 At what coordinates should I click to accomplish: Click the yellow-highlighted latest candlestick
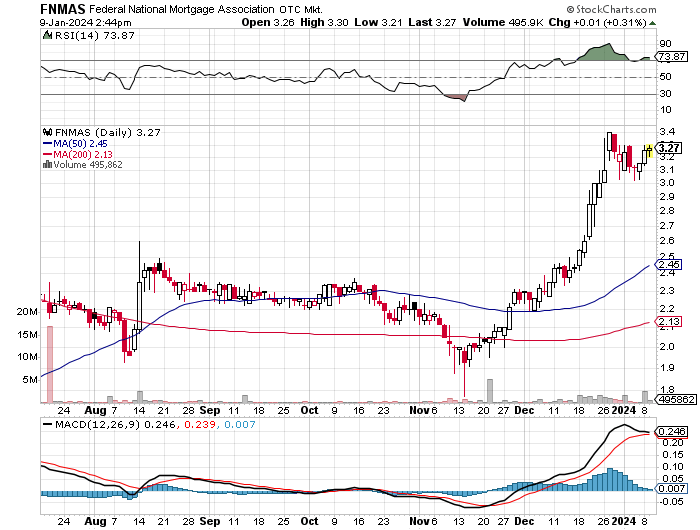click(x=650, y=151)
